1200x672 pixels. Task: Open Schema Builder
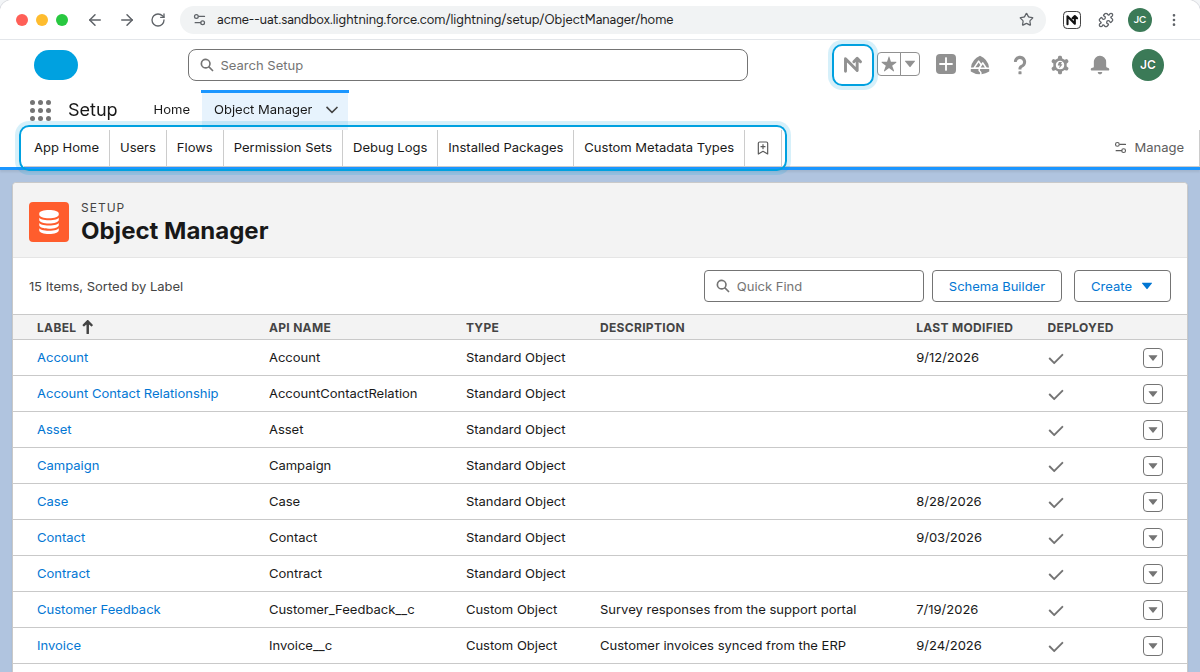point(997,286)
